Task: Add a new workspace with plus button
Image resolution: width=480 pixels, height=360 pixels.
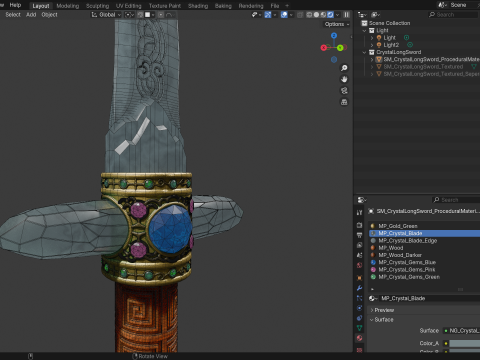Action: [287, 6]
